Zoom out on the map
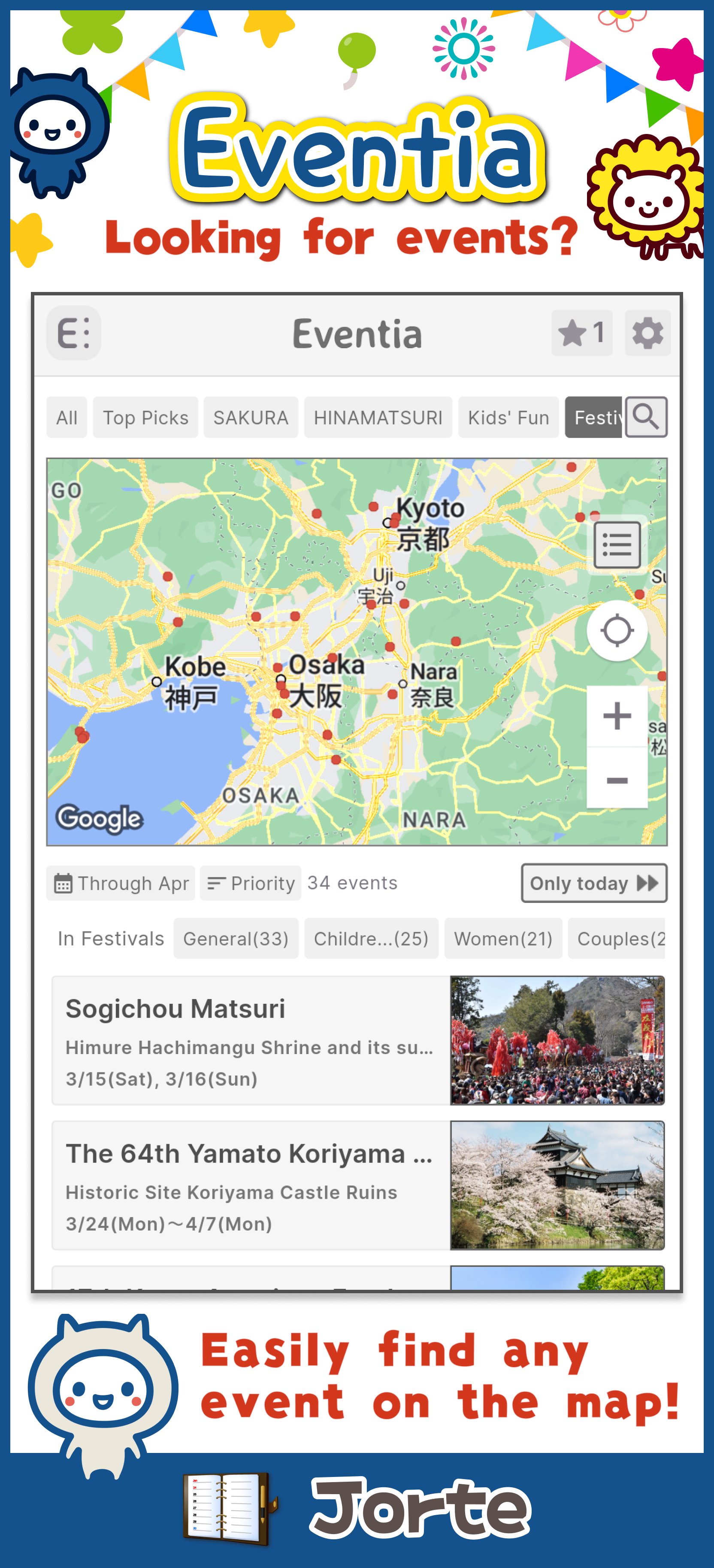714x1568 pixels. pos(617,780)
